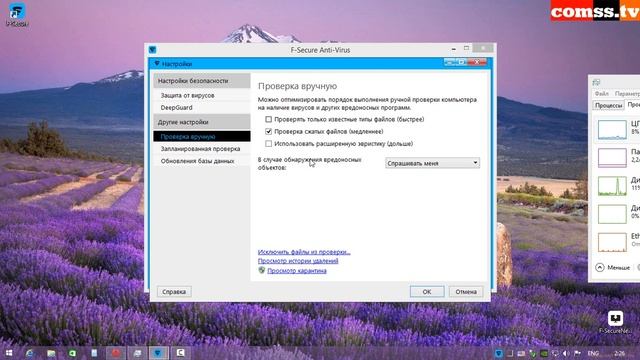Screen dimensions: 640x360
Task: Click the Справка button
Action: (x=174, y=291)
